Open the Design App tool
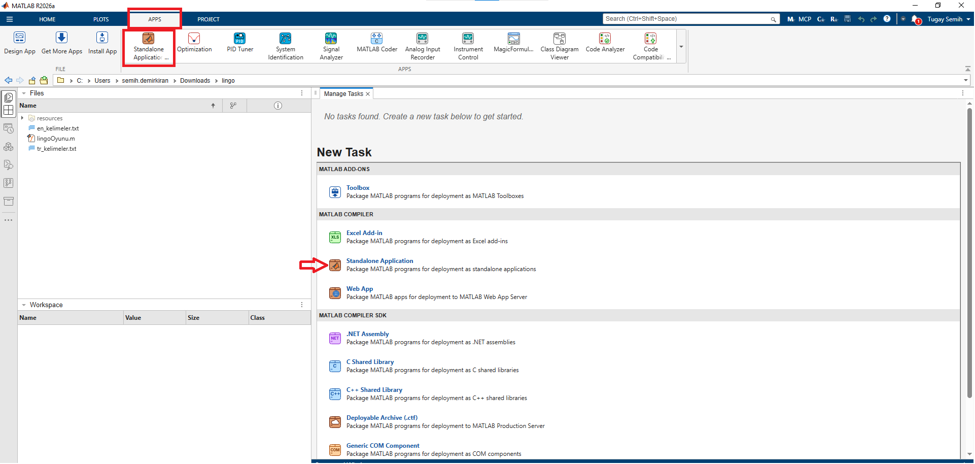The width and height of the screenshot is (975, 464). (20, 44)
